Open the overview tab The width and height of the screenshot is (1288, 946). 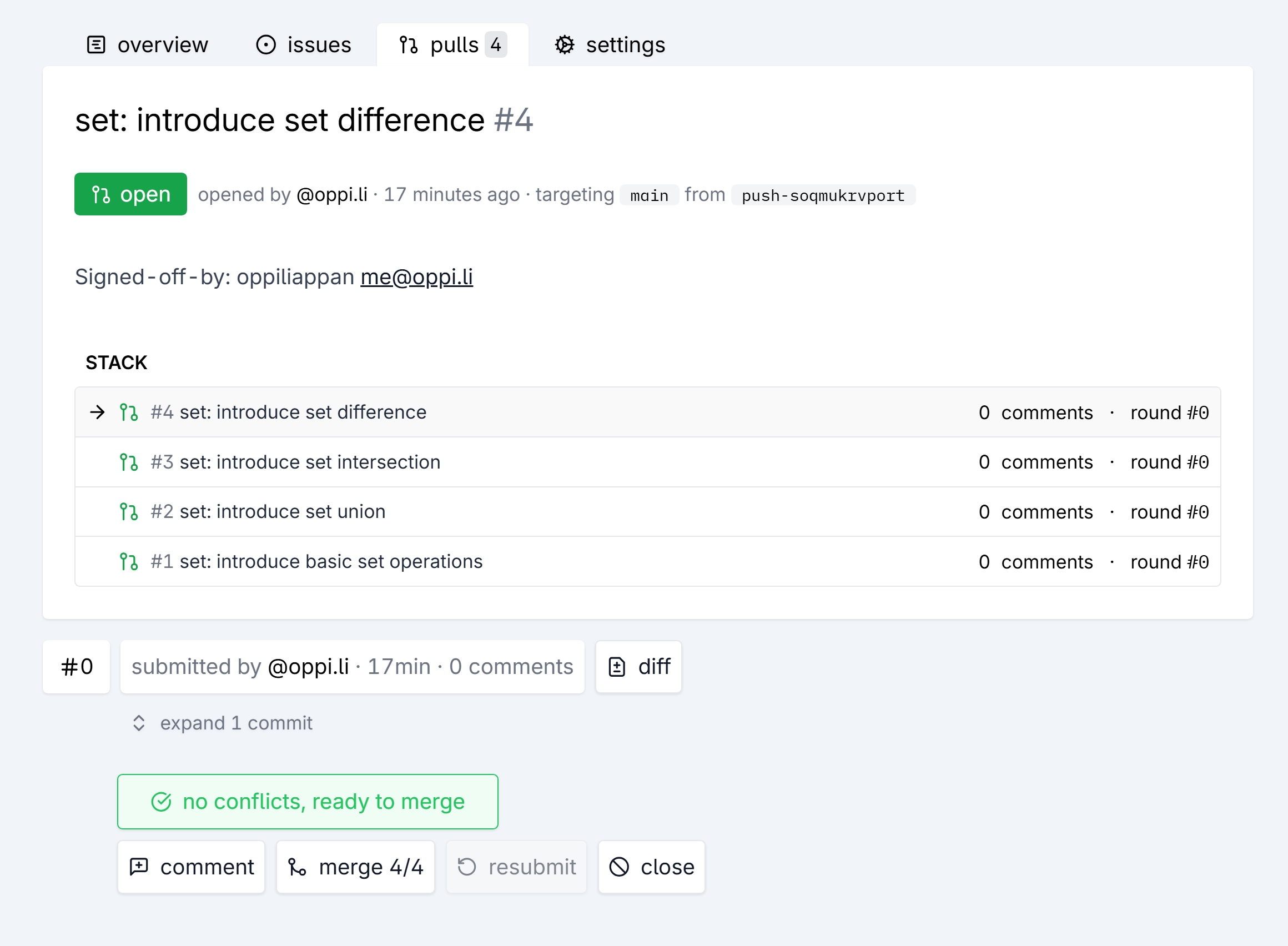pyautogui.click(x=148, y=44)
